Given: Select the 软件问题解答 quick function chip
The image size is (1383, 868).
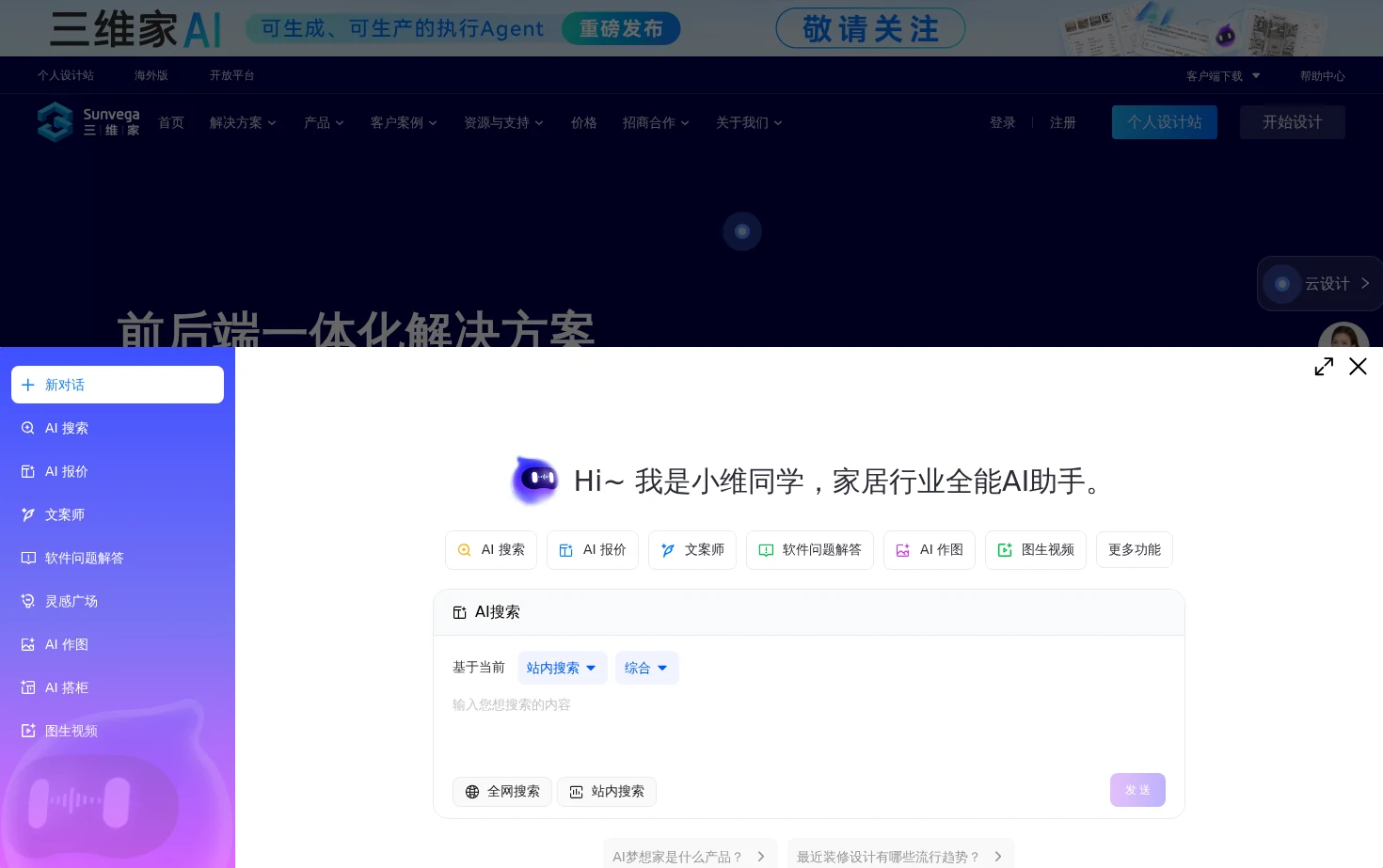Looking at the screenshot, I should click(x=810, y=550).
